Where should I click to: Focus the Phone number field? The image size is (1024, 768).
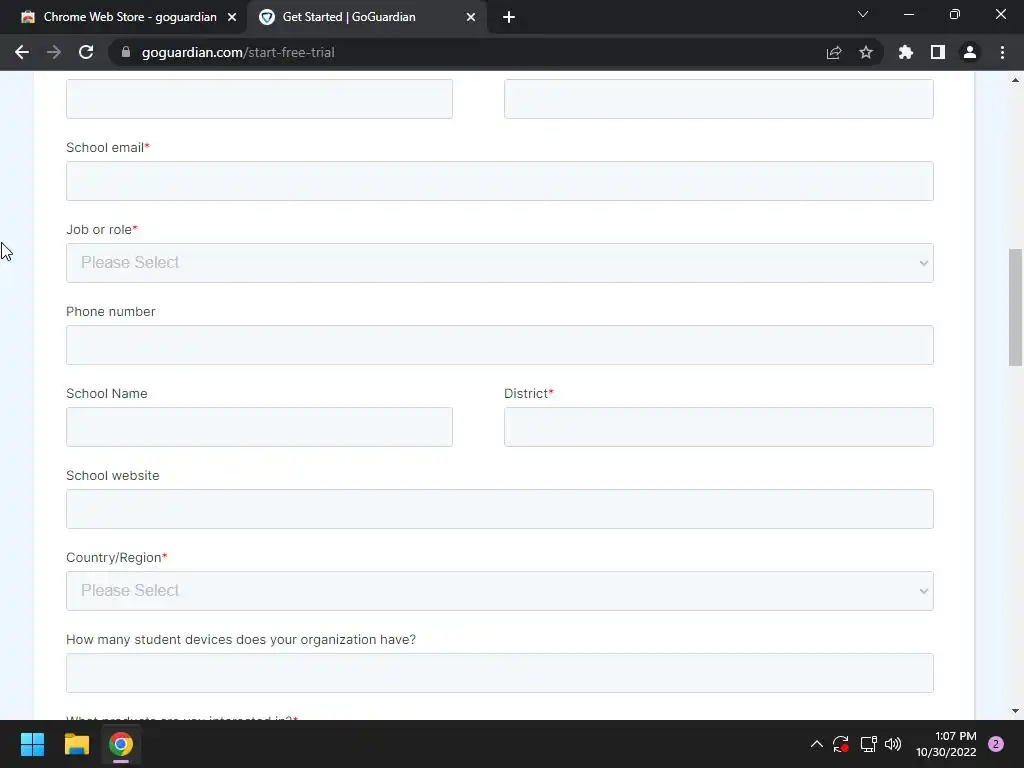(x=500, y=345)
